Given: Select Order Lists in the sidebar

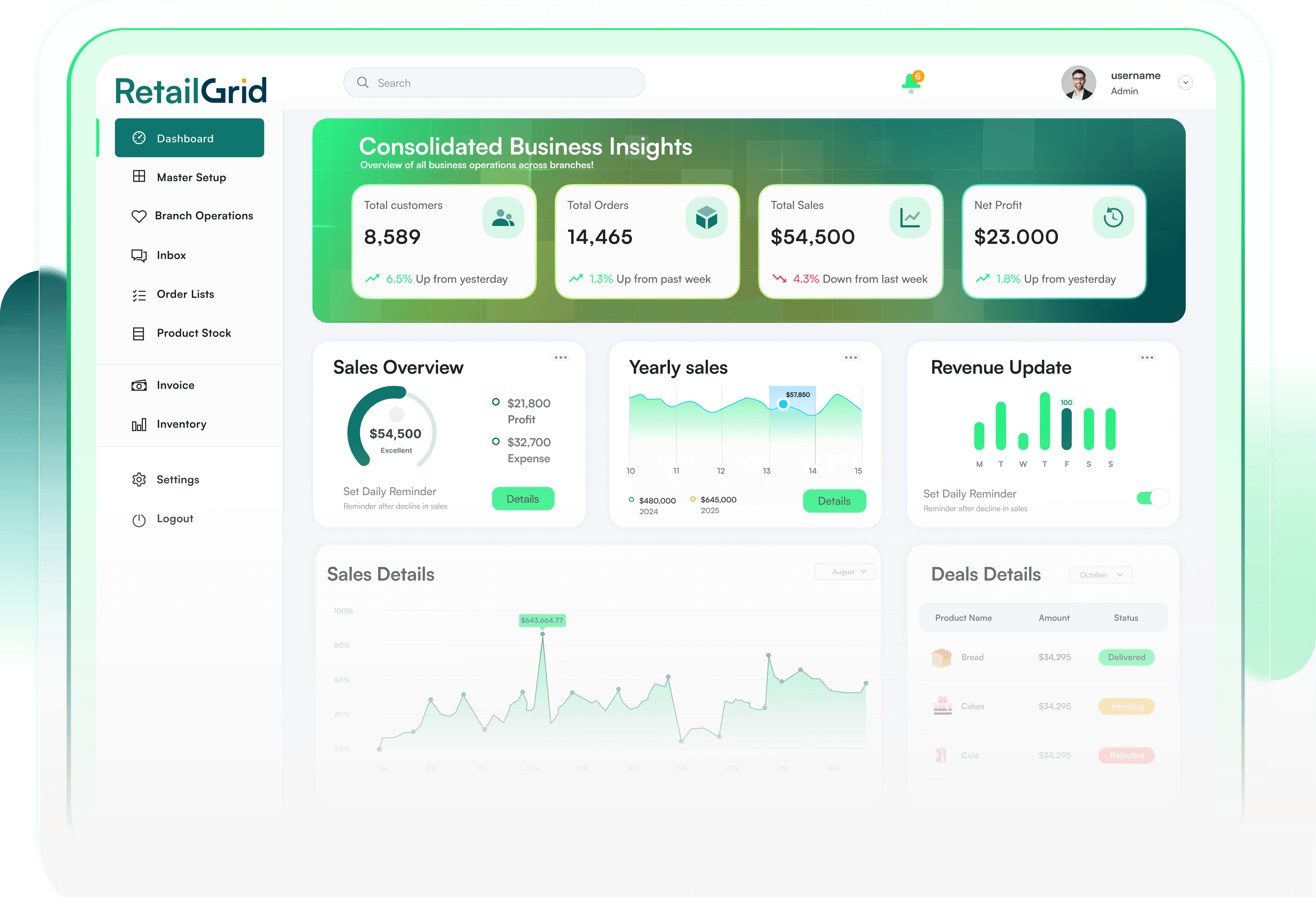Looking at the screenshot, I should [x=185, y=294].
